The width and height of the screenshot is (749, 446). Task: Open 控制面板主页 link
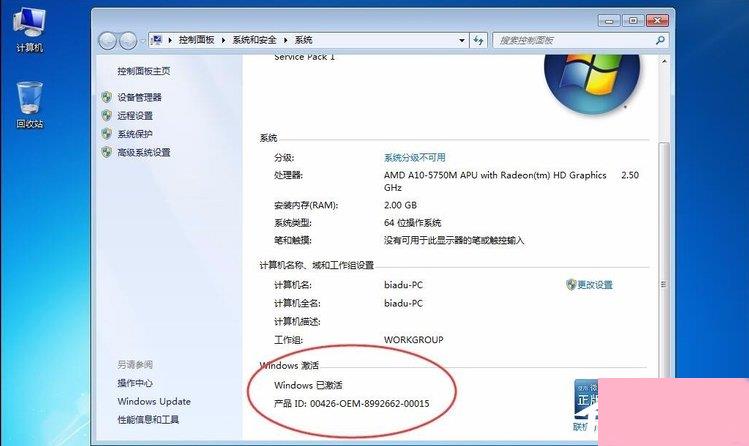click(x=144, y=71)
